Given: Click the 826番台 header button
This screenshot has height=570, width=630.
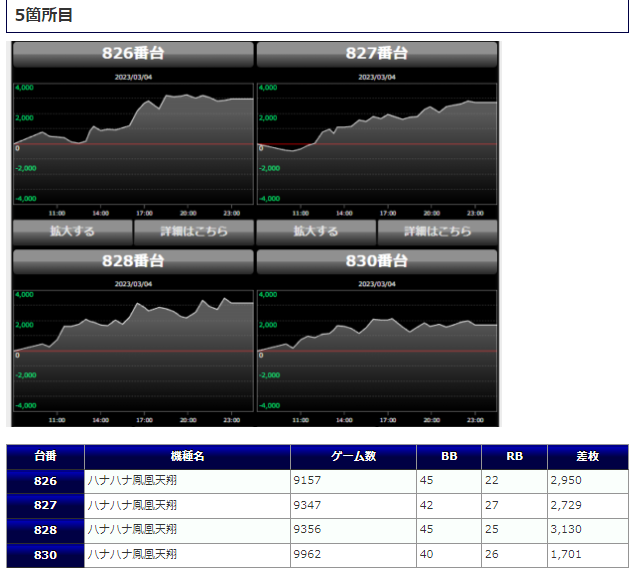Looking at the screenshot, I should click(x=133, y=54).
